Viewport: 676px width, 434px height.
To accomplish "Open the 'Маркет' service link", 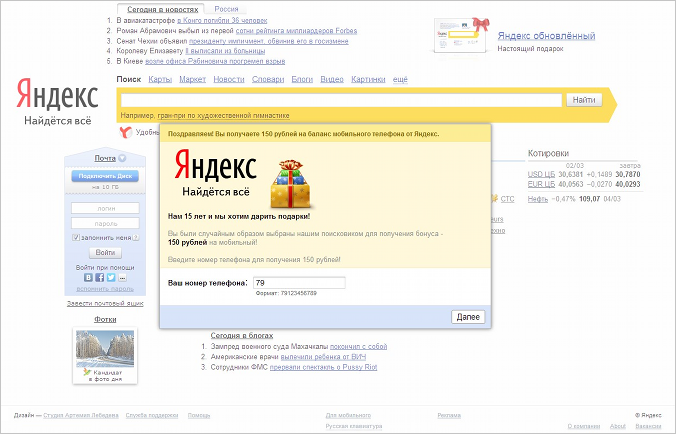I will point(192,79).
